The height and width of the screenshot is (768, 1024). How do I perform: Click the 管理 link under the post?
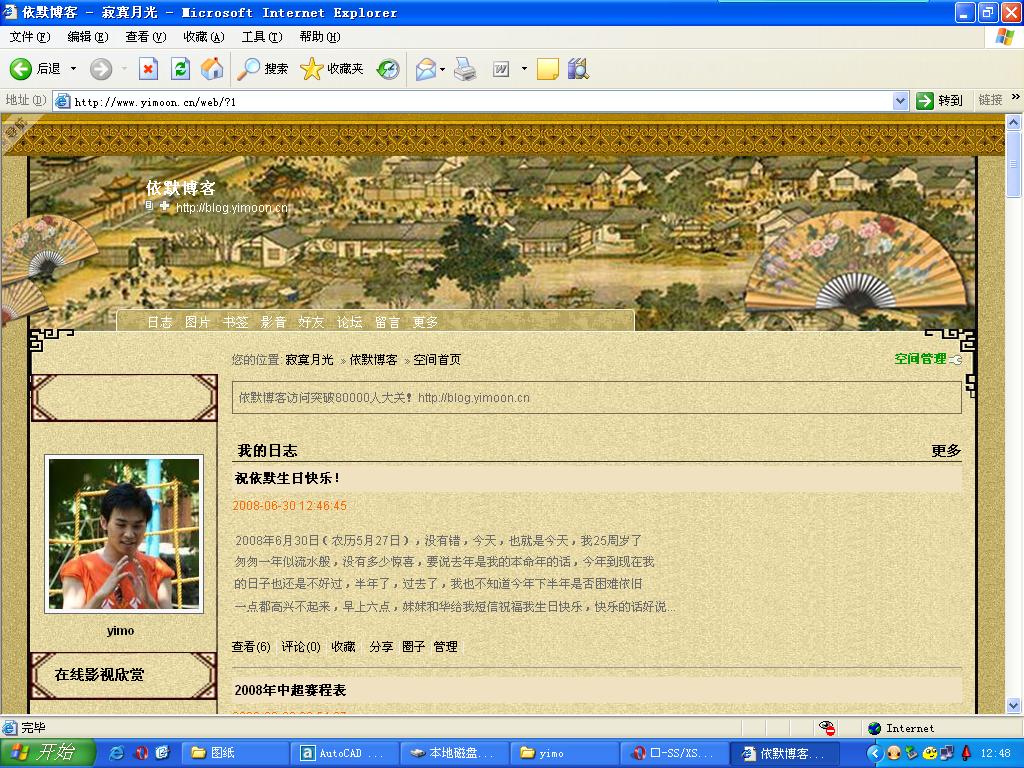[x=445, y=647]
